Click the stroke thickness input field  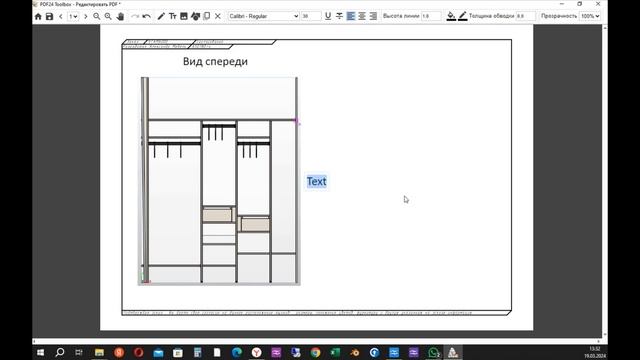point(526,16)
